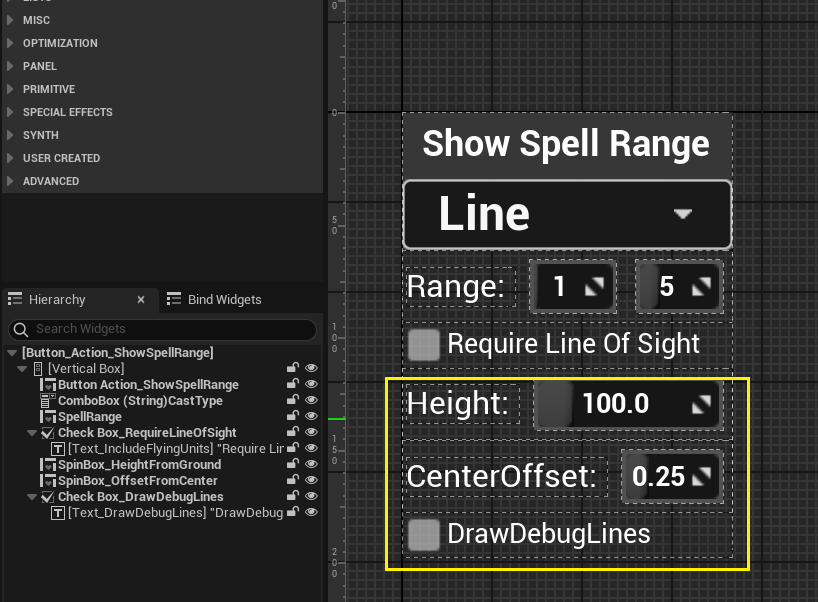This screenshot has height=602, width=818.
Task: Close the Hierarchy tab
Action: pos(141,299)
